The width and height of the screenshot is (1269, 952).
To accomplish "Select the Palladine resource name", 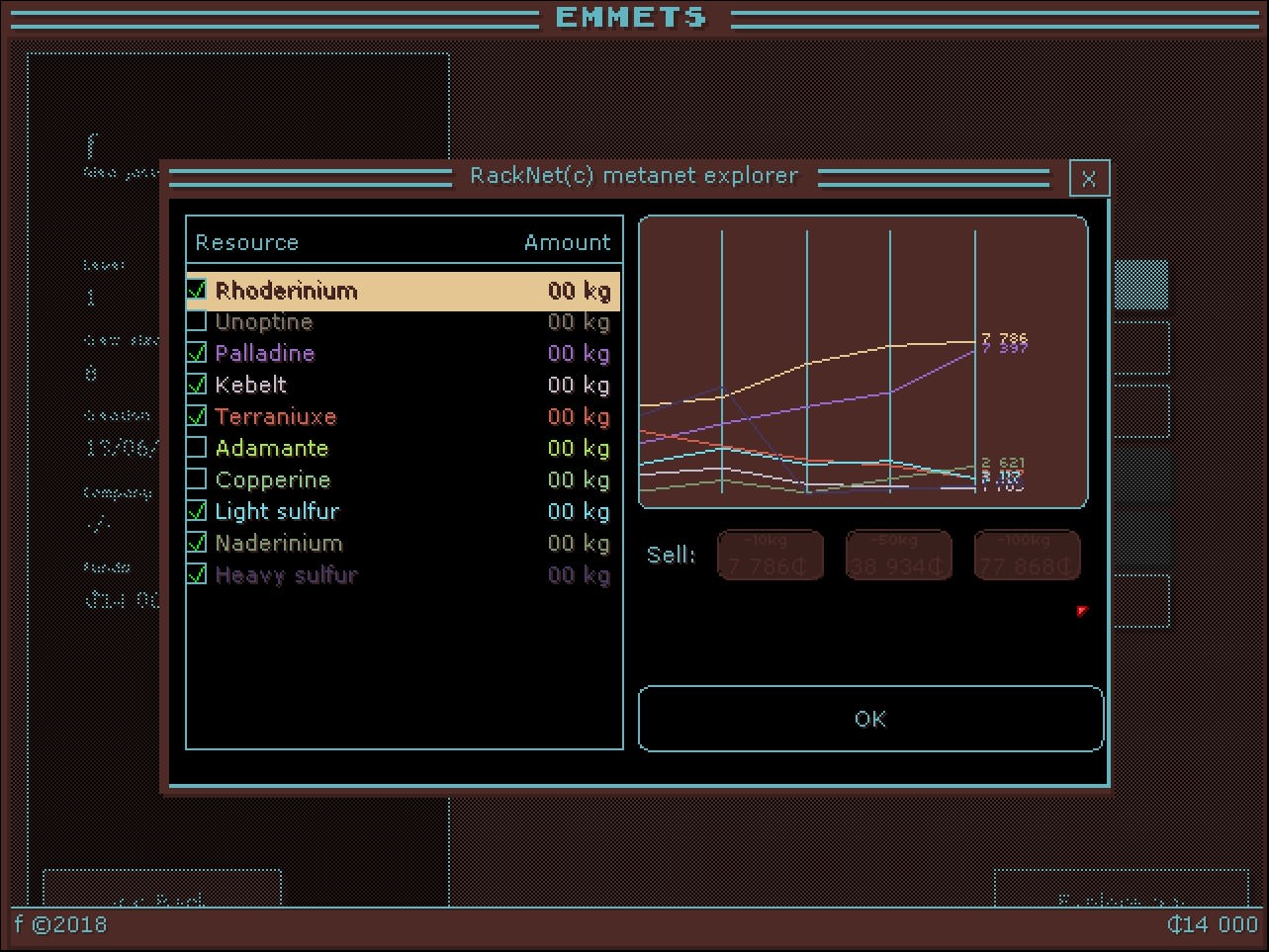I will (265, 354).
